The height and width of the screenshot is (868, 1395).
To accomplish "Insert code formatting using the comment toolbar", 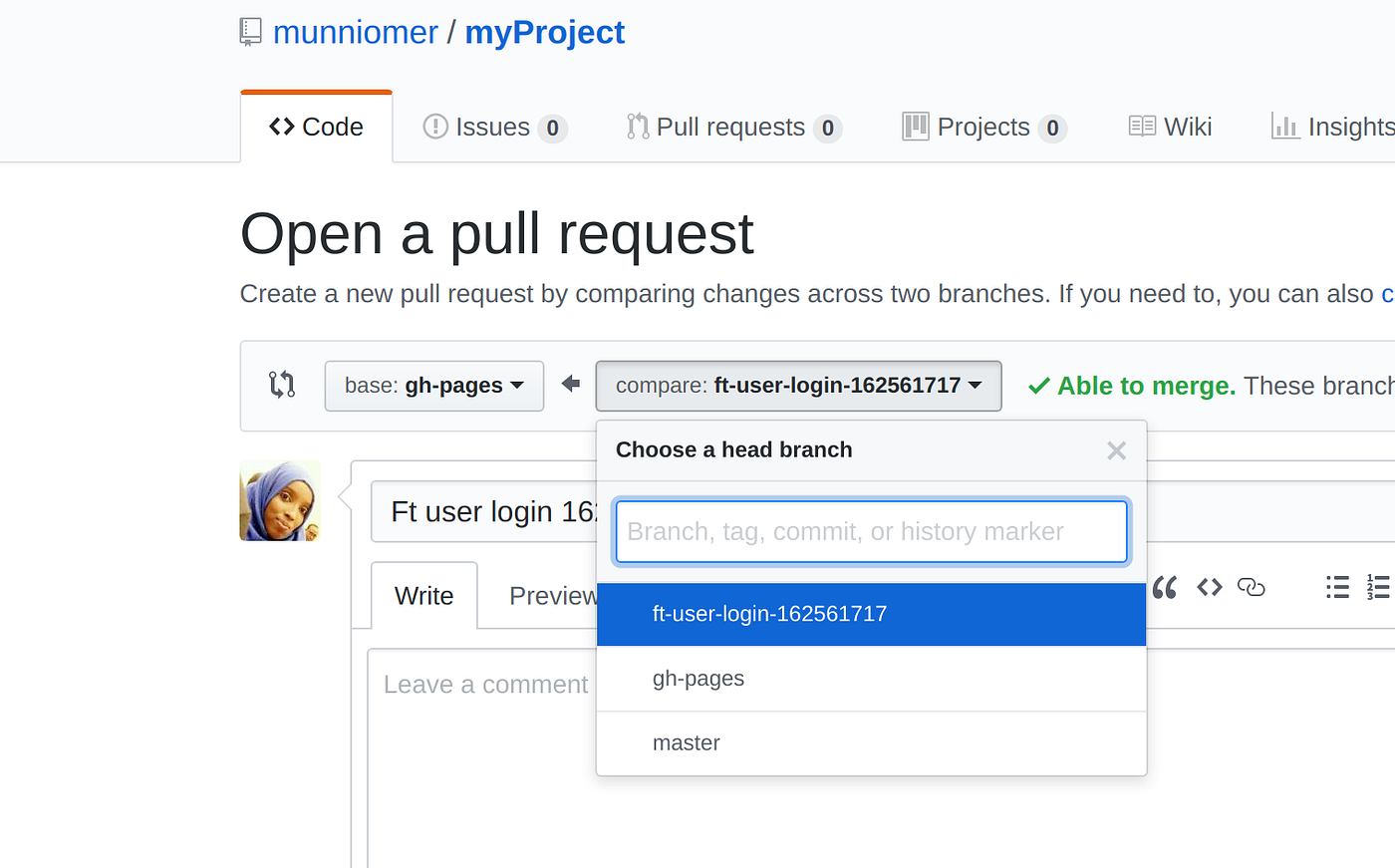I will [1209, 587].
